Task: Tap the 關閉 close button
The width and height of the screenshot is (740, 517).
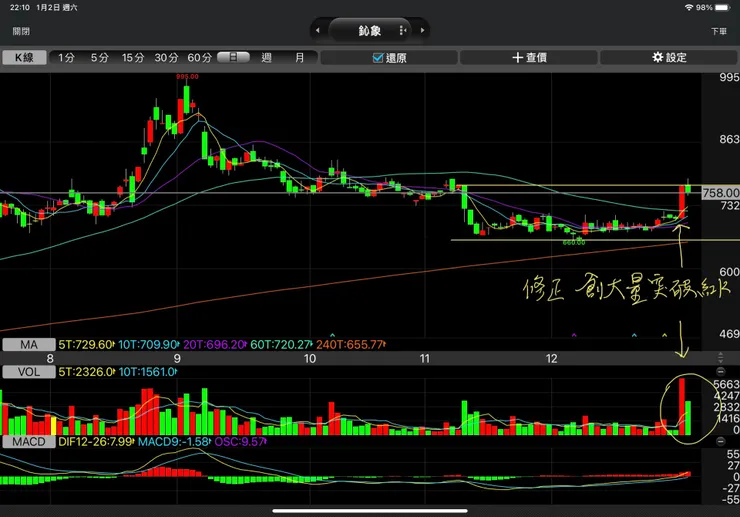Action: coord(21,31)
